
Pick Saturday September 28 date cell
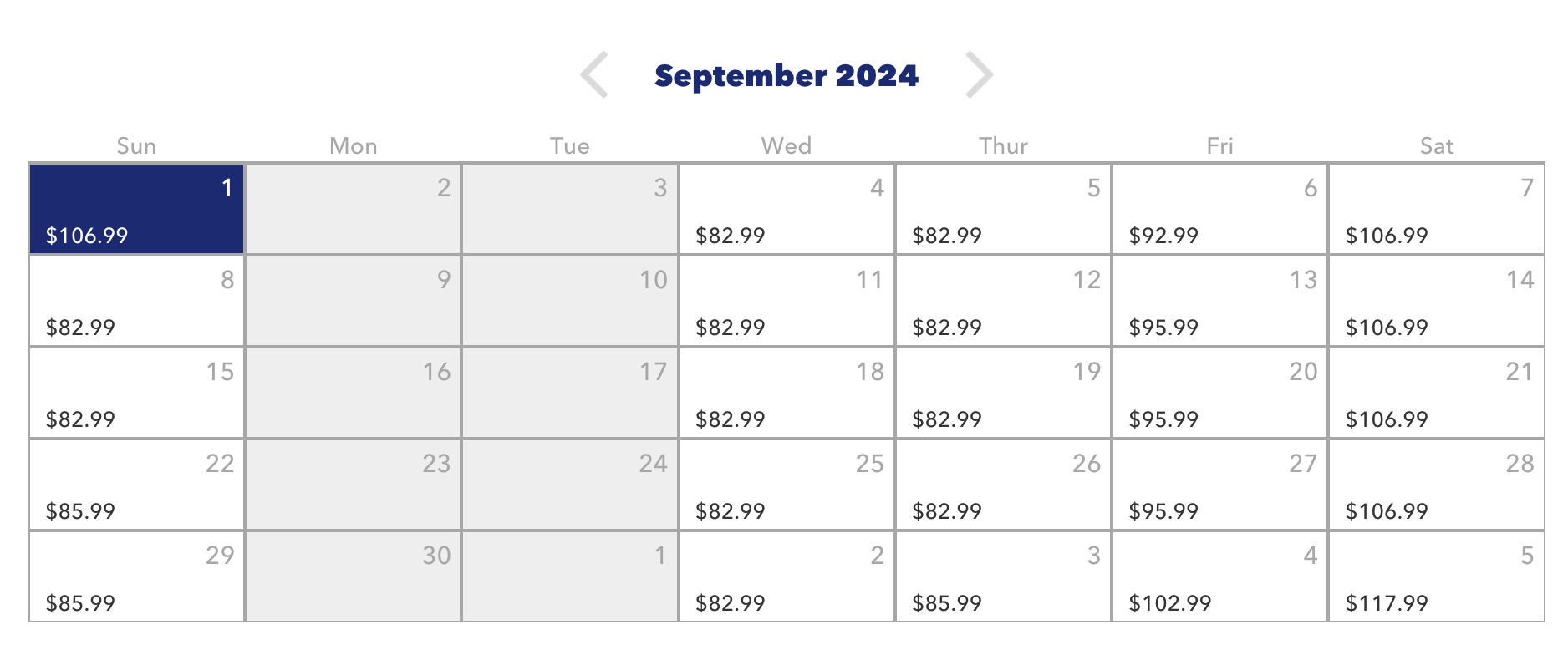click(x=1436, y=485)
